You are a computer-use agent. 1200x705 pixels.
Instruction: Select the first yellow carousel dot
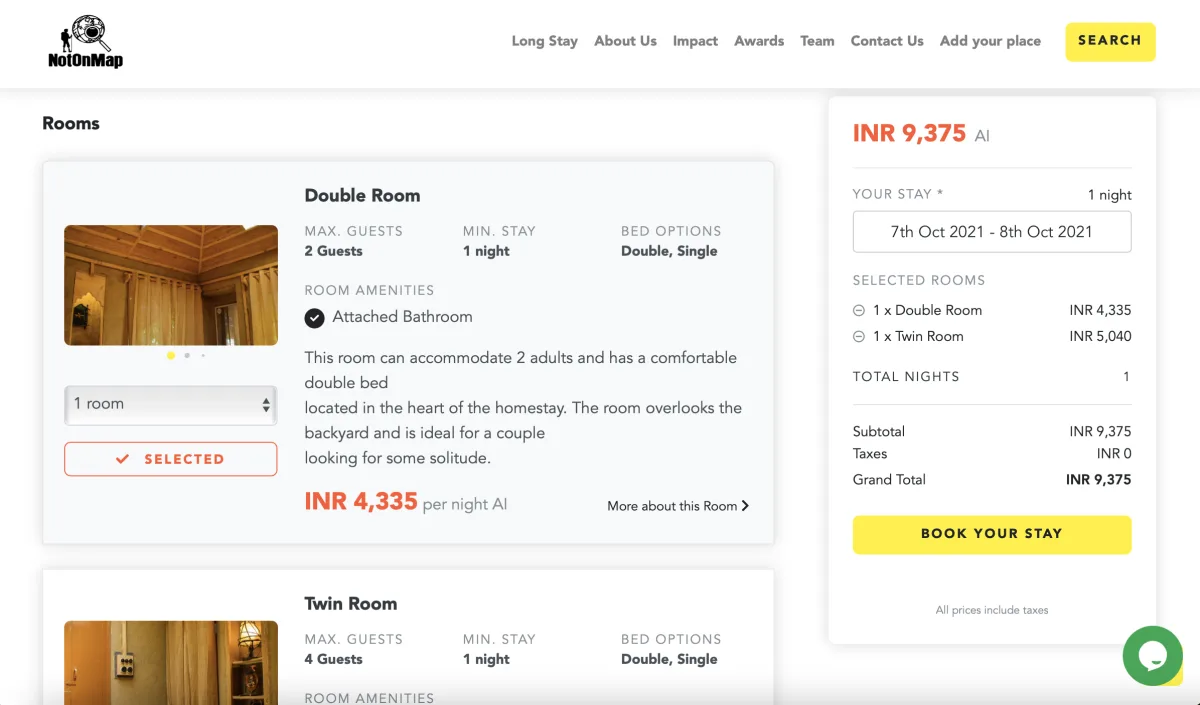pyautogui.click(x=171, y=355)
